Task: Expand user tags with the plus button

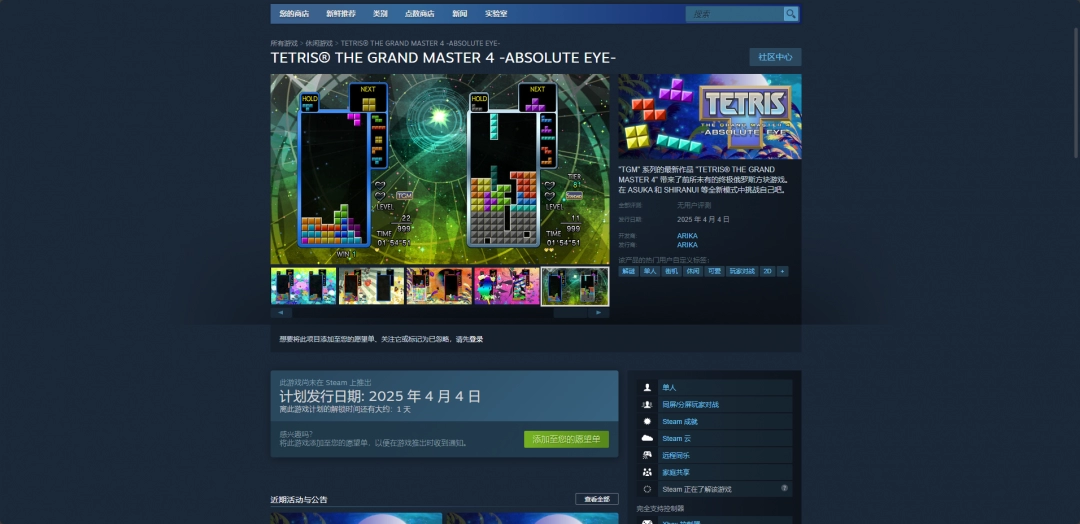Action: pyautogui.click(x=782, y=271)
